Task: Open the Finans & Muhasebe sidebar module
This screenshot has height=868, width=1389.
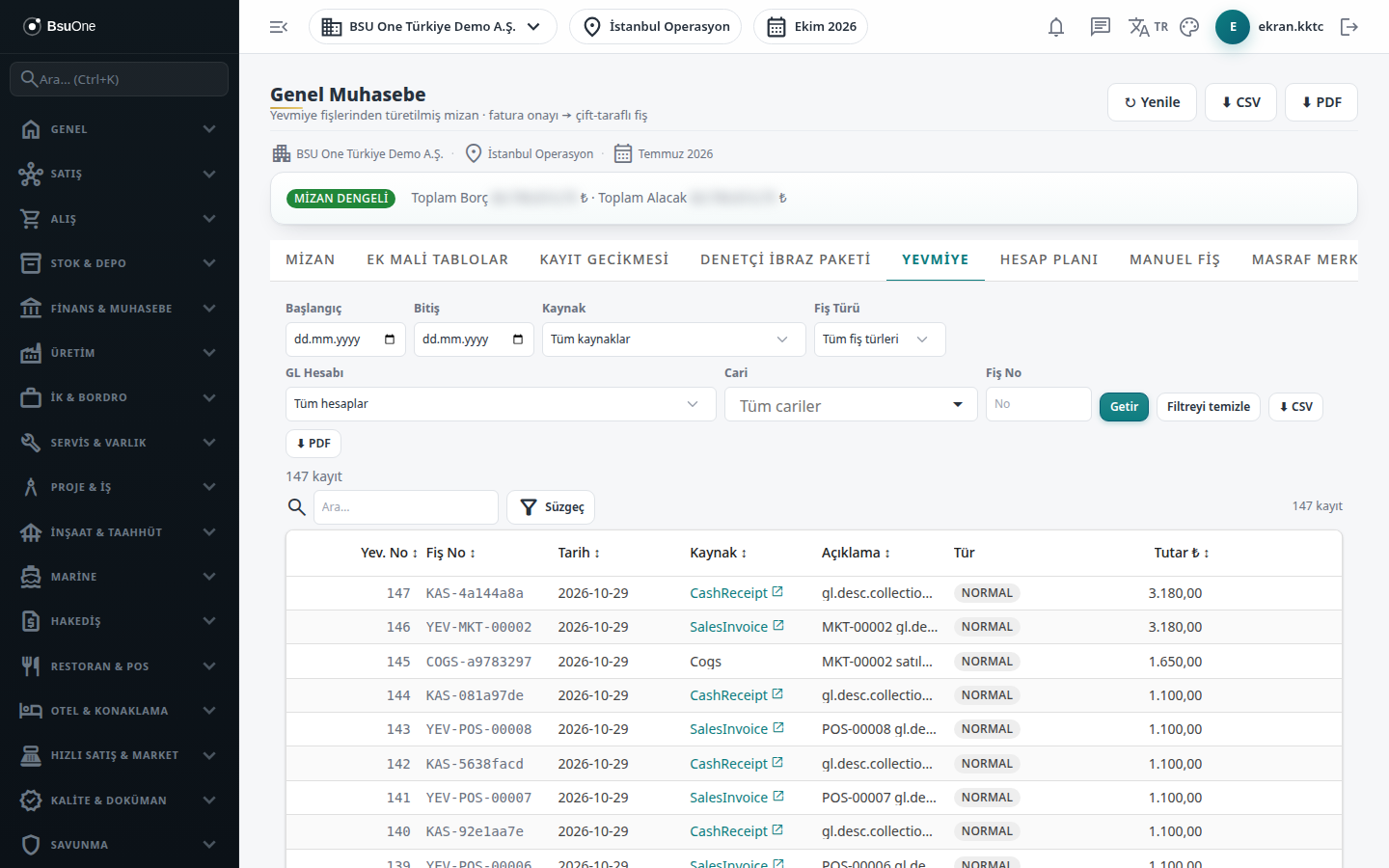Action: coord(120,309)
